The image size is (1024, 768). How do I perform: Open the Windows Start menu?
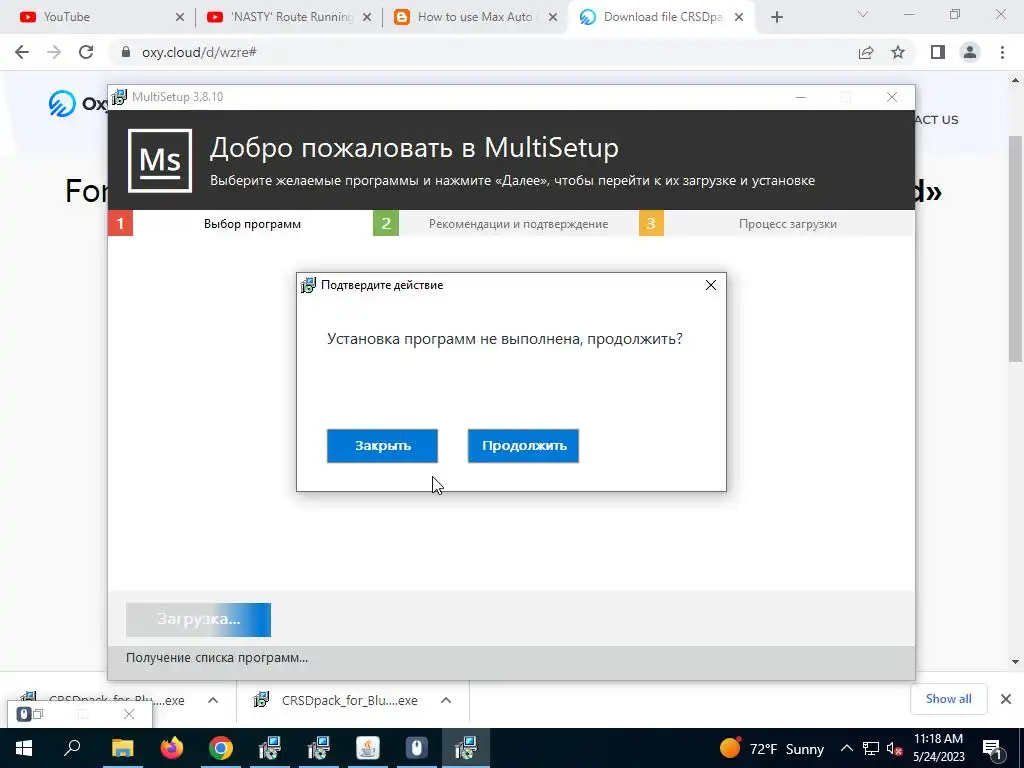click(24, 748)
